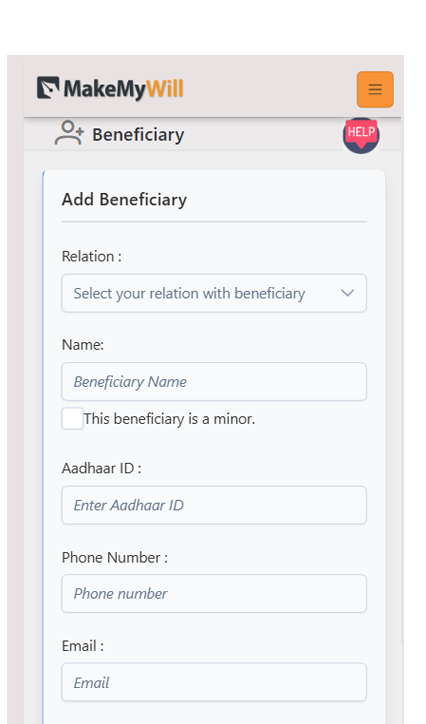Click the 'Phone Number :' label
The width and height of the screenshot is (426, 724).
pyautogui.click(x=115, y=557)
